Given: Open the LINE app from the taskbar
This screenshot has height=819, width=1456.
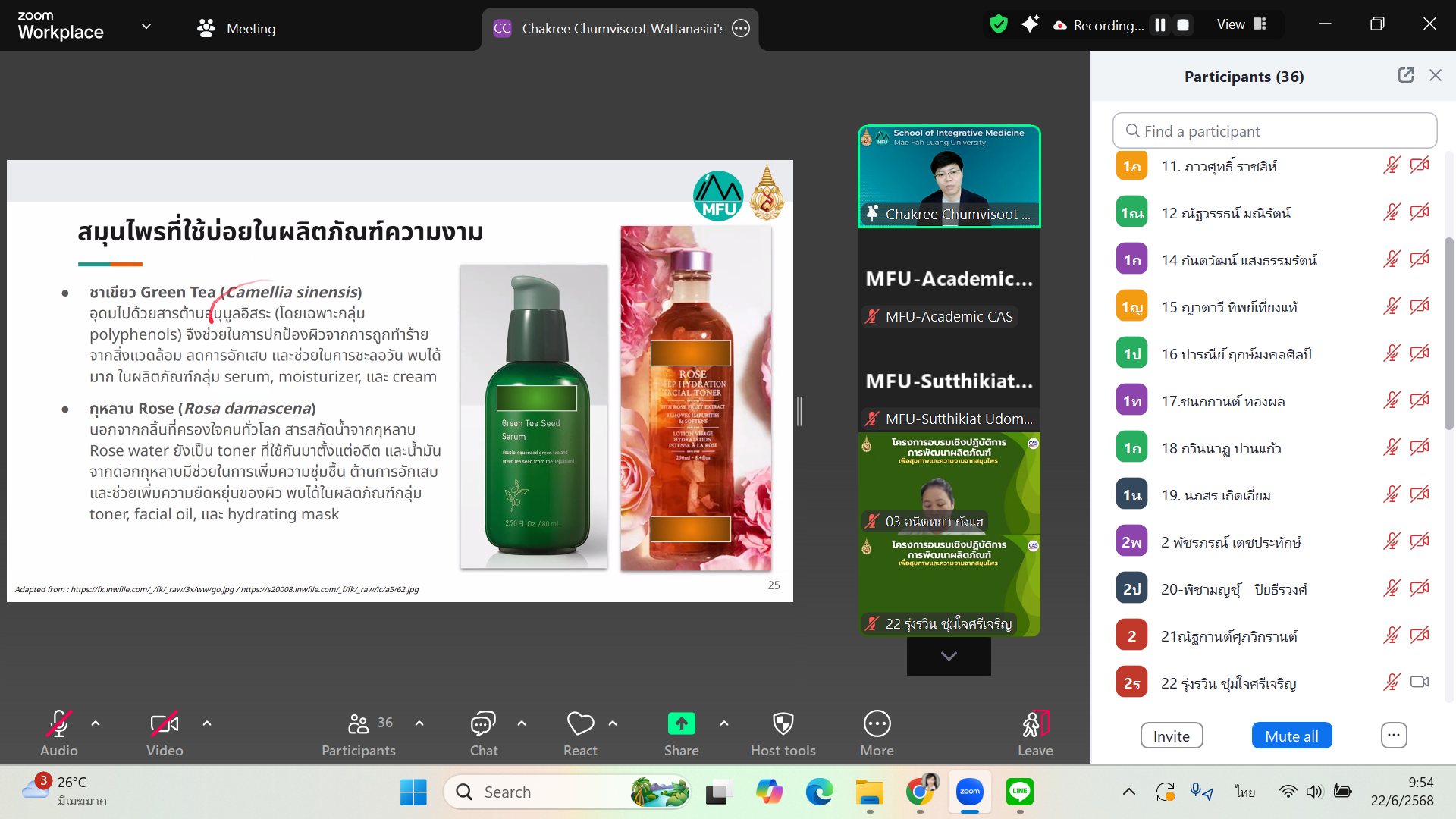Looking at the screenshot, I should coord(1020,792).
